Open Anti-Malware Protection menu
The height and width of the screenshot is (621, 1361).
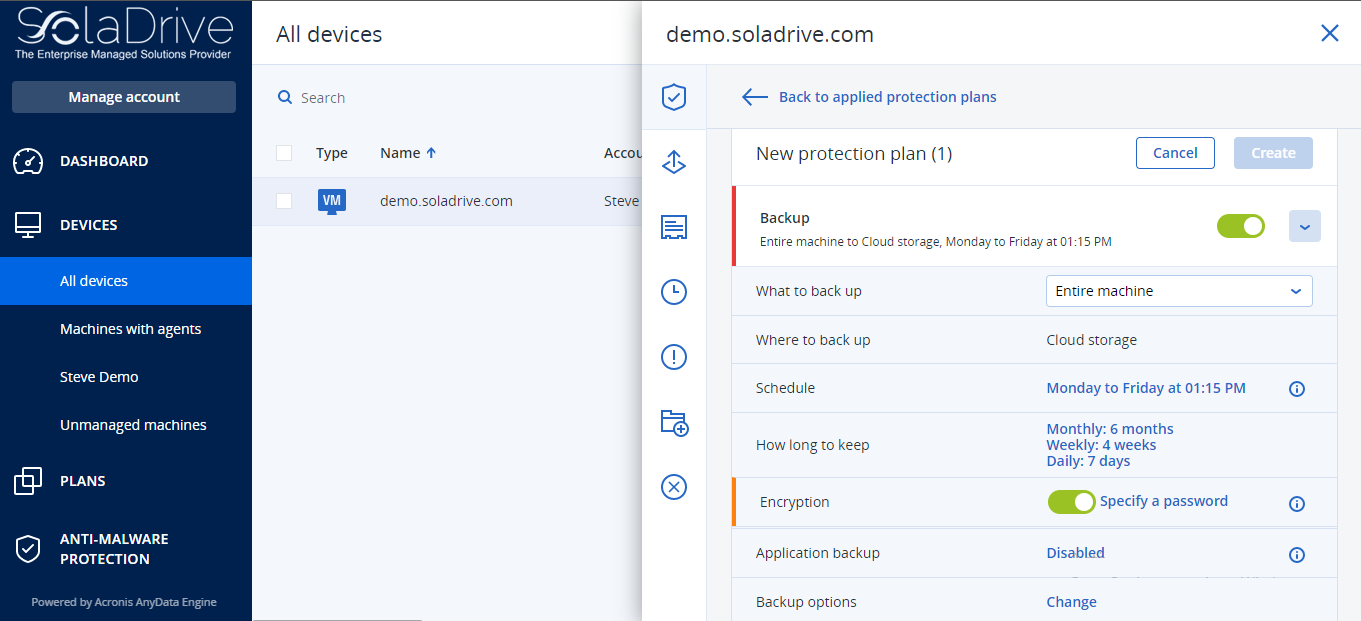[x=114, y=549]
